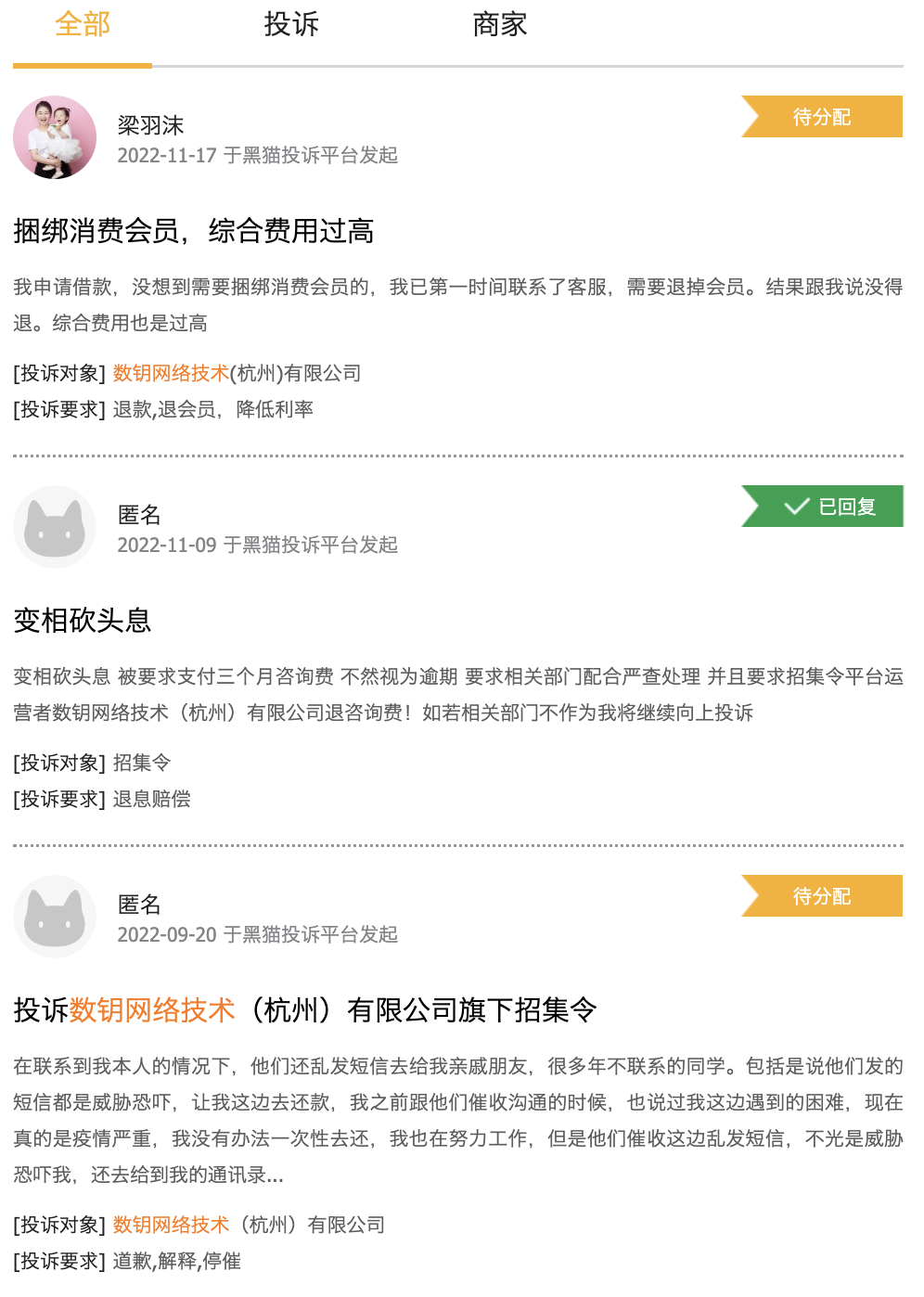The image size is (924, 1297).
Task: Open complaint title 投诉数钥网络技术（杭州）有限公司旗下招集令
Action: 305,1010
